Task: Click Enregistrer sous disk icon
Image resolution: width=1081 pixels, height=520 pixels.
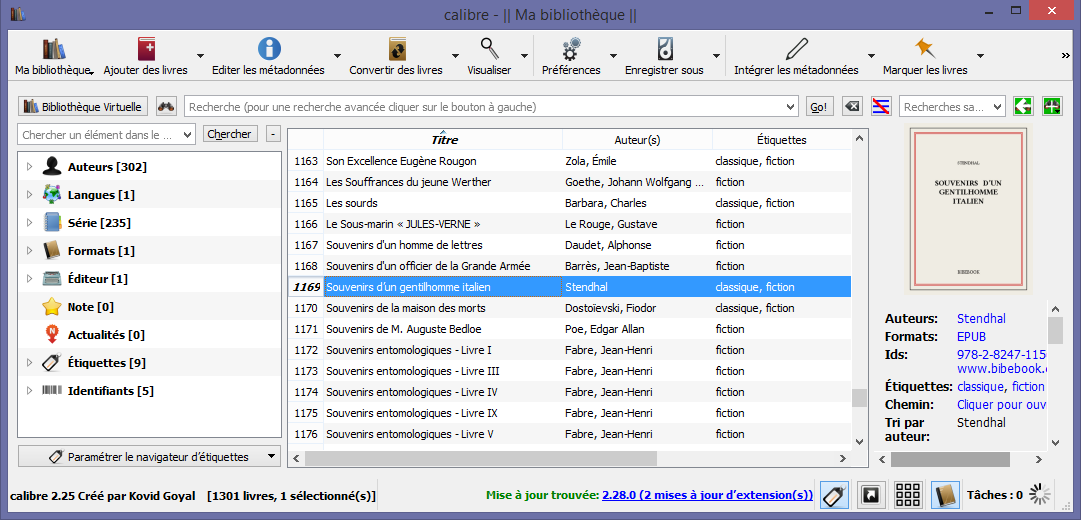Action: [x=665, y=49]
